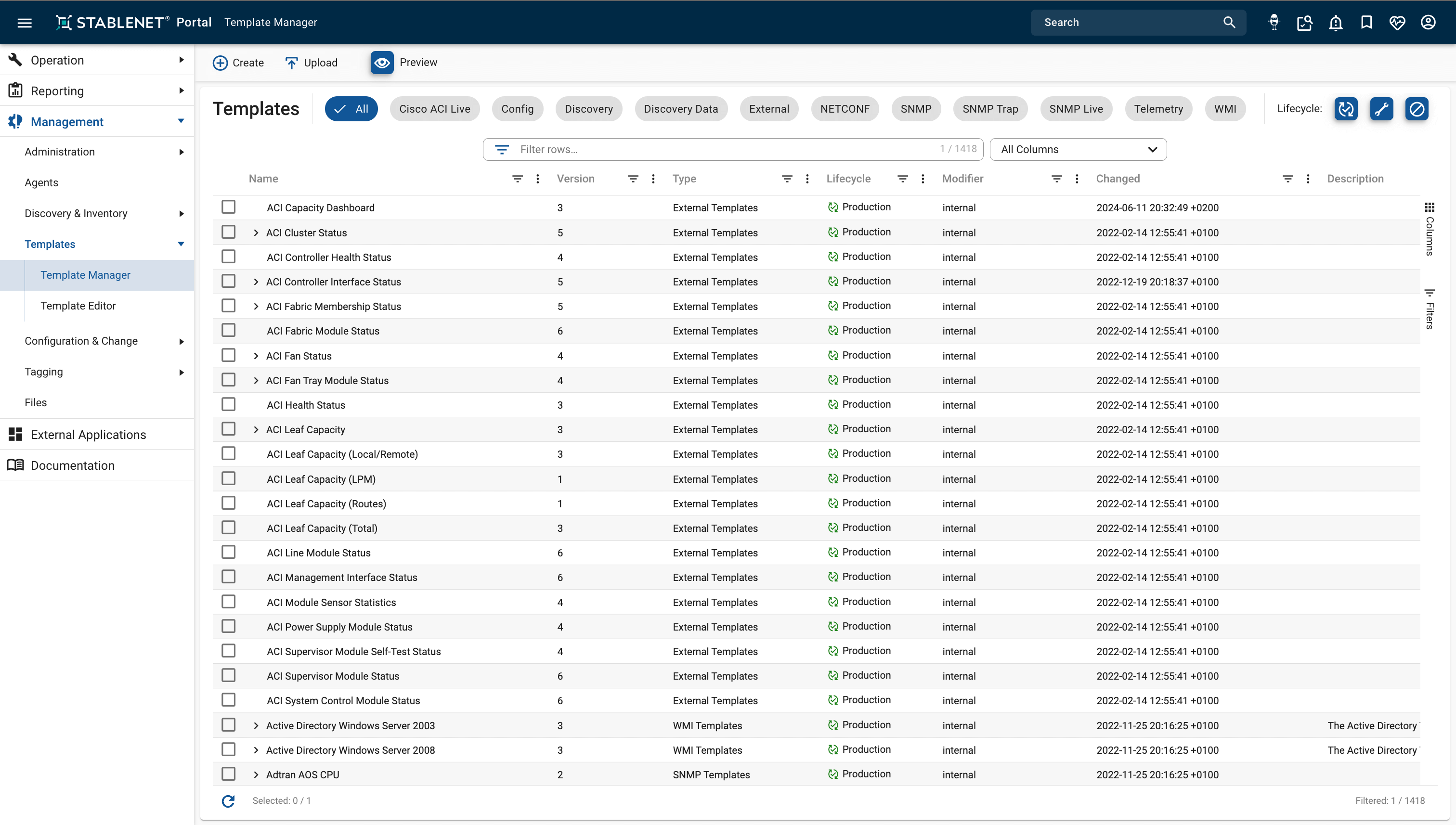Select the All templates chip

[351, 109]
